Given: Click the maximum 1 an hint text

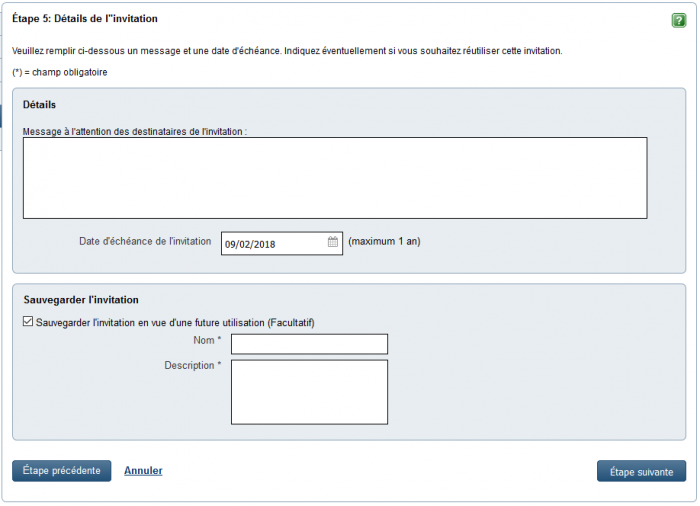Looking at the screenshot, I should 384,242.
